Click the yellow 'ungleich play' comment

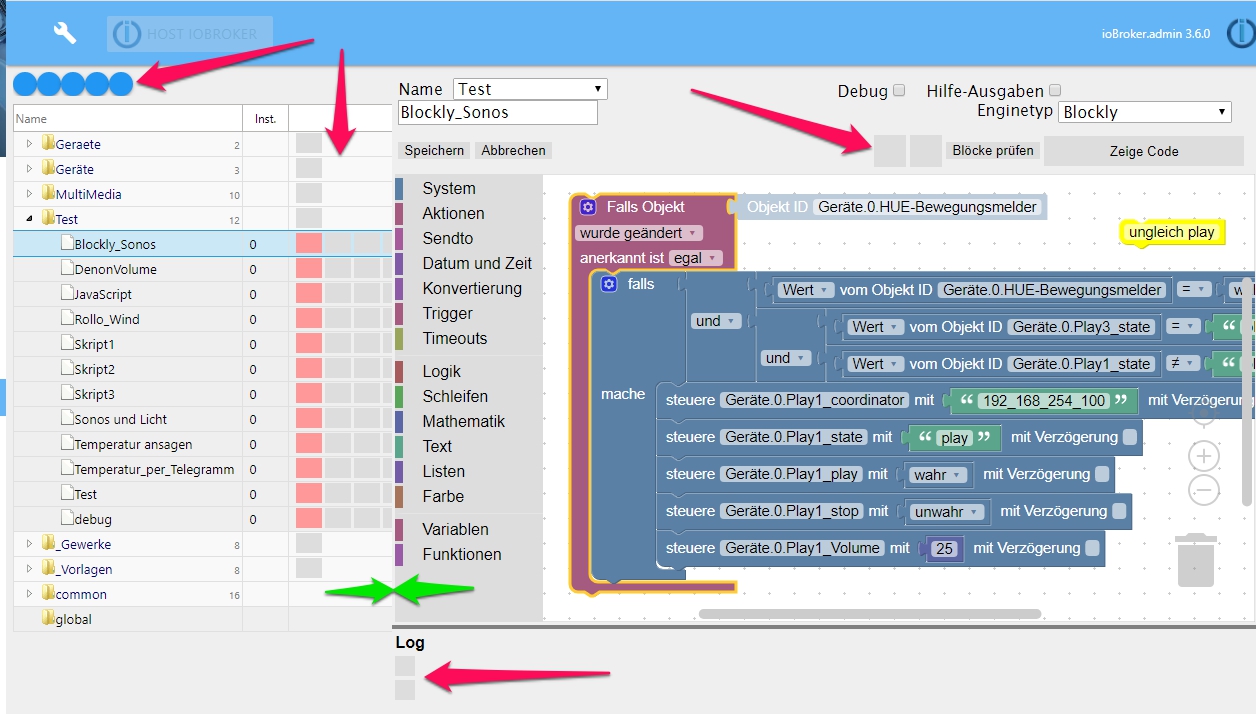click(1171, 232)
